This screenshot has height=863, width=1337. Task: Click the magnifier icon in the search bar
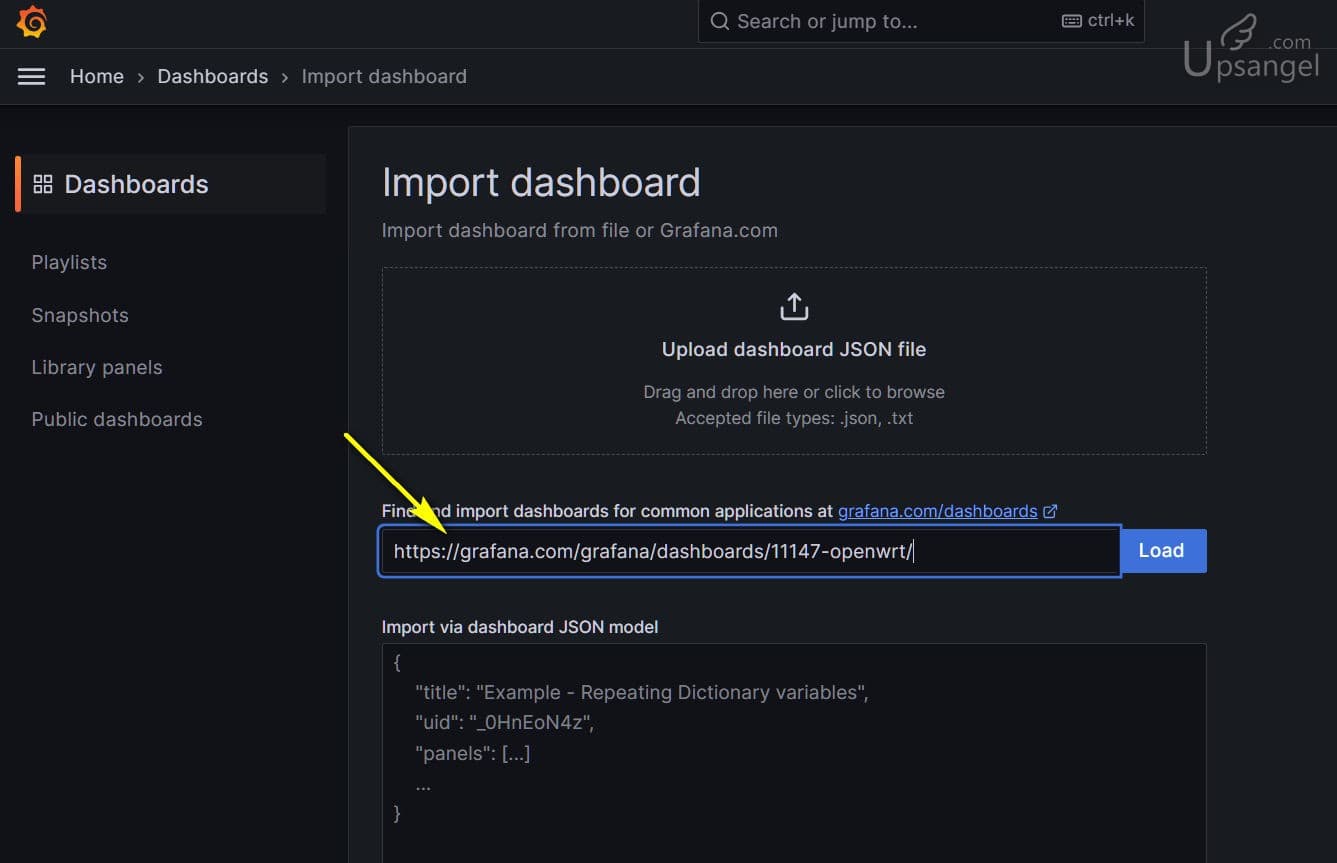point(719,20)
